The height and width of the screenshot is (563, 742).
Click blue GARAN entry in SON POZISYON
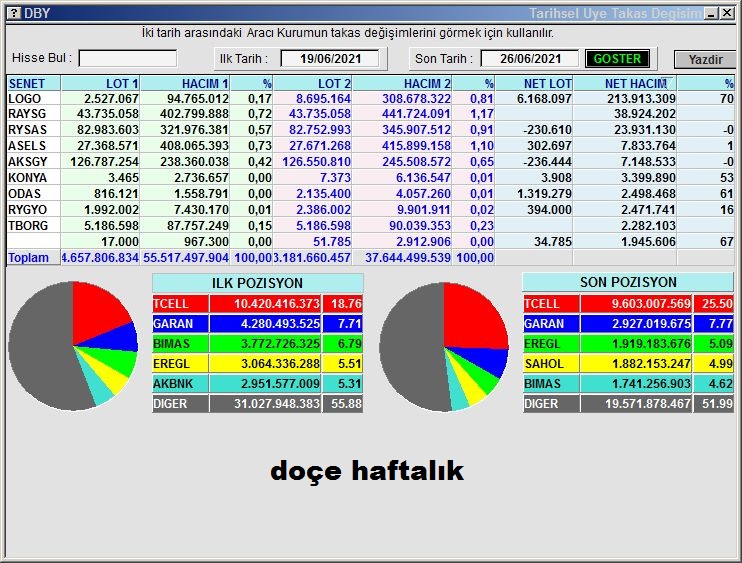click(x=628, y=324)
